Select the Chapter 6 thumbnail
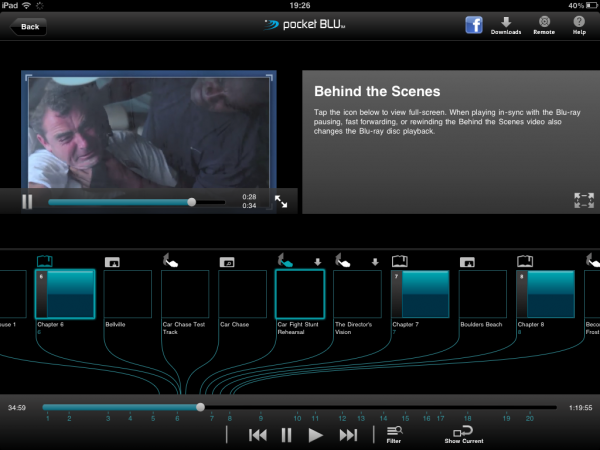600x450 pixels. (x=65, y=294)
